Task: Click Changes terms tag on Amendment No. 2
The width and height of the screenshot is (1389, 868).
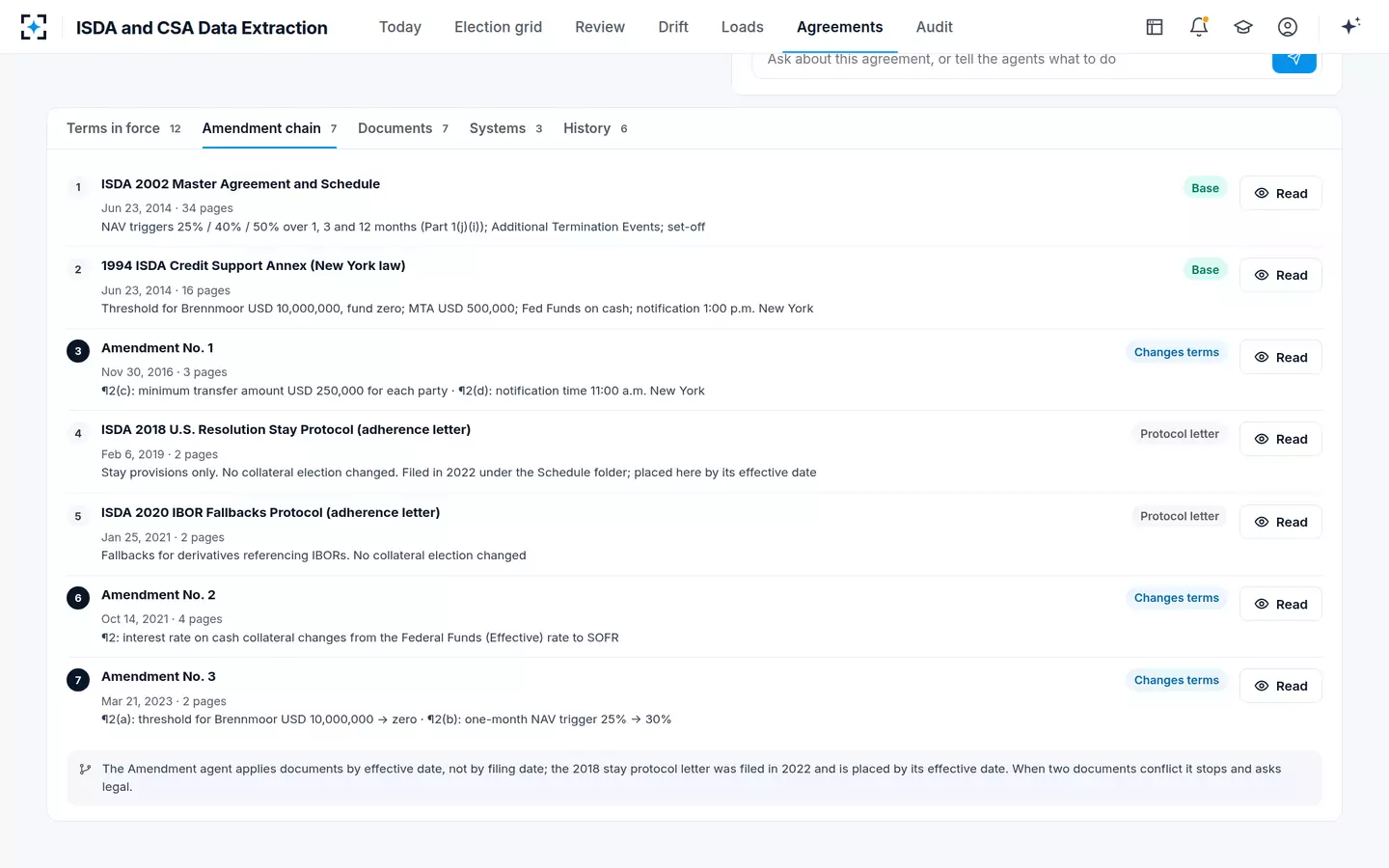Action: (1177, 598)
